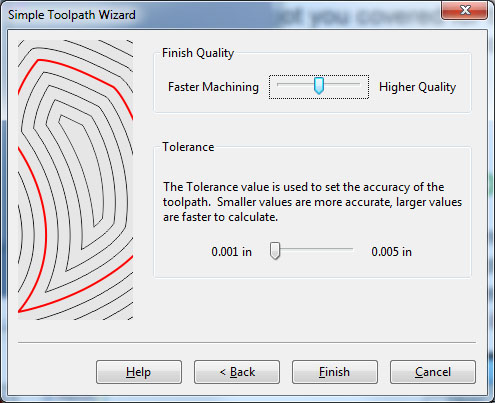
Task: Click the Finish Quality group heading
Action: pos(198,53)
